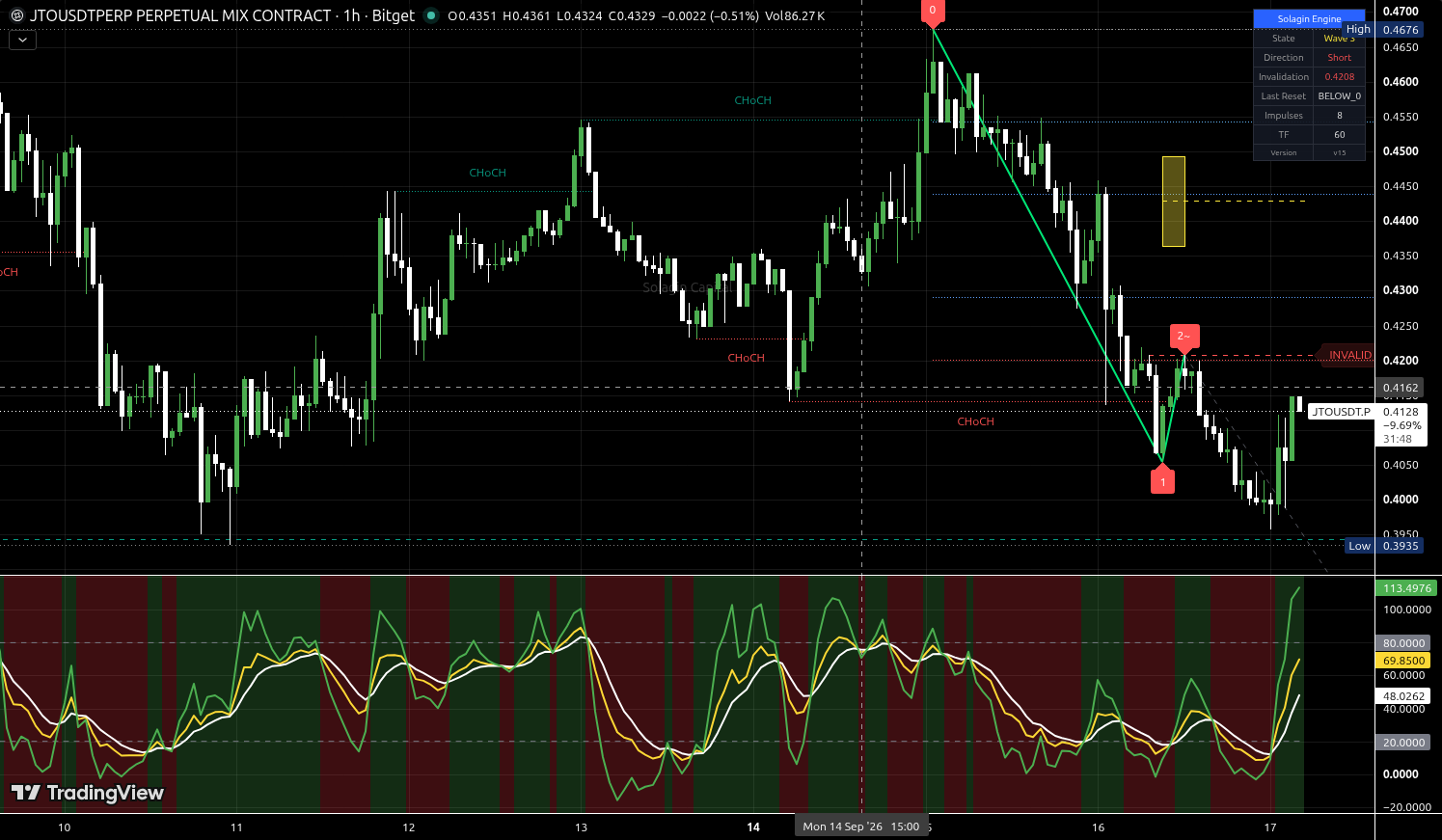This screenshot has width=1442, height=840.
Task: Click the Low 0.3935 price label
Action: (1383, 546)
